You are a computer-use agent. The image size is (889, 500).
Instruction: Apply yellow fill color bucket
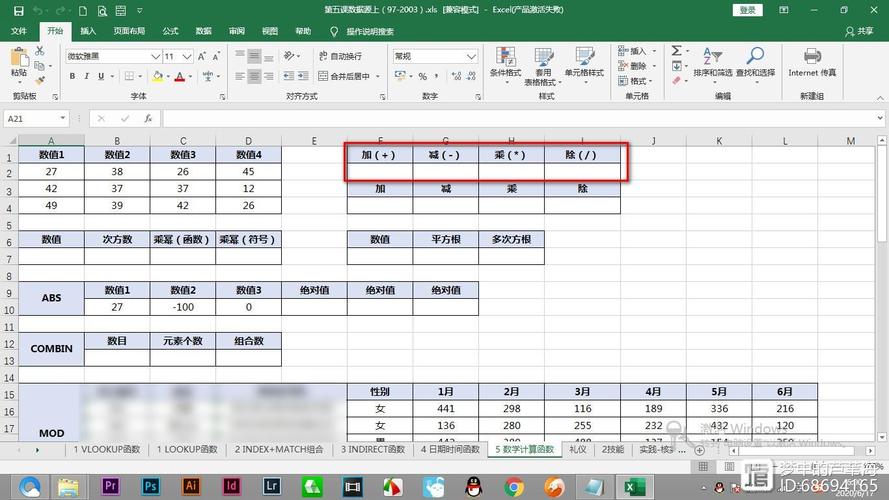pyautogui.click(x=158, y=76)
